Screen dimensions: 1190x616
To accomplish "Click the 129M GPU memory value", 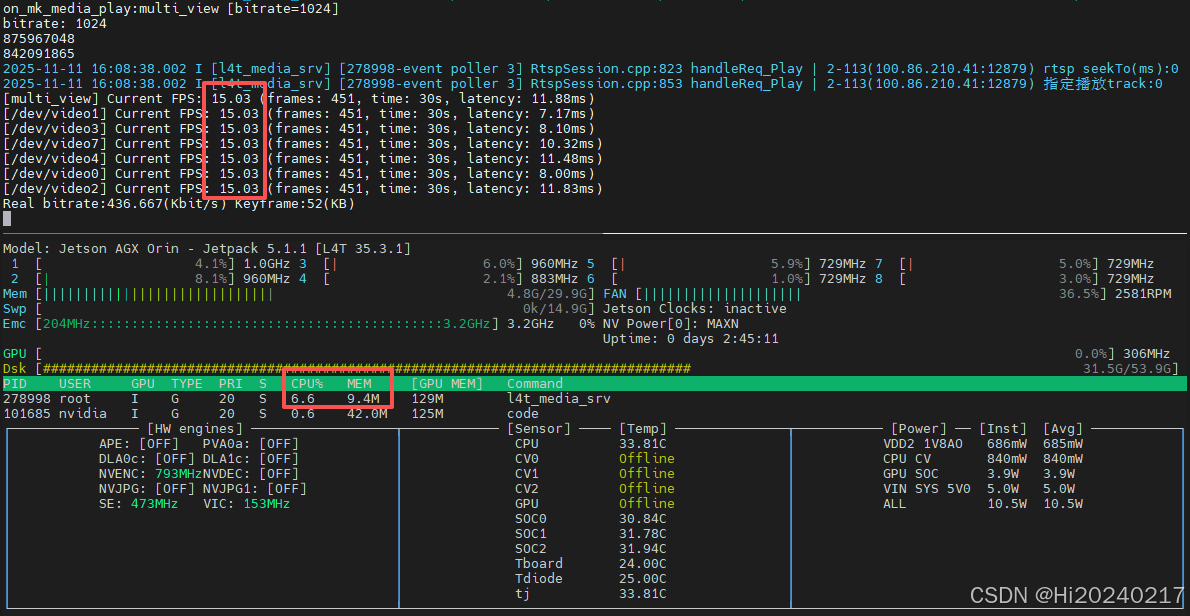I will pos(427,399).
